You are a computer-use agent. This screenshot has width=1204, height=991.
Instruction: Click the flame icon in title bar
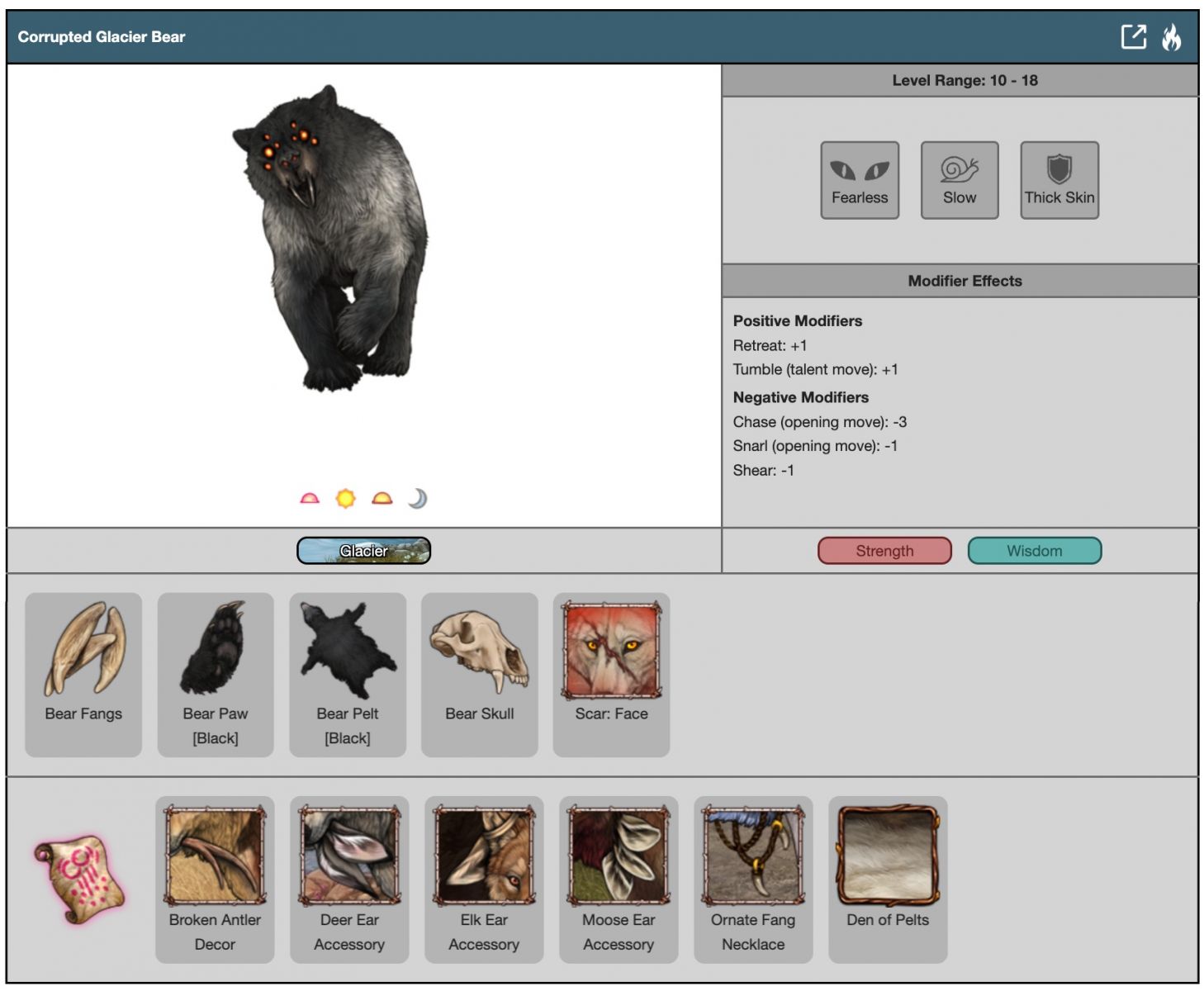click(x=1171, y=37)
